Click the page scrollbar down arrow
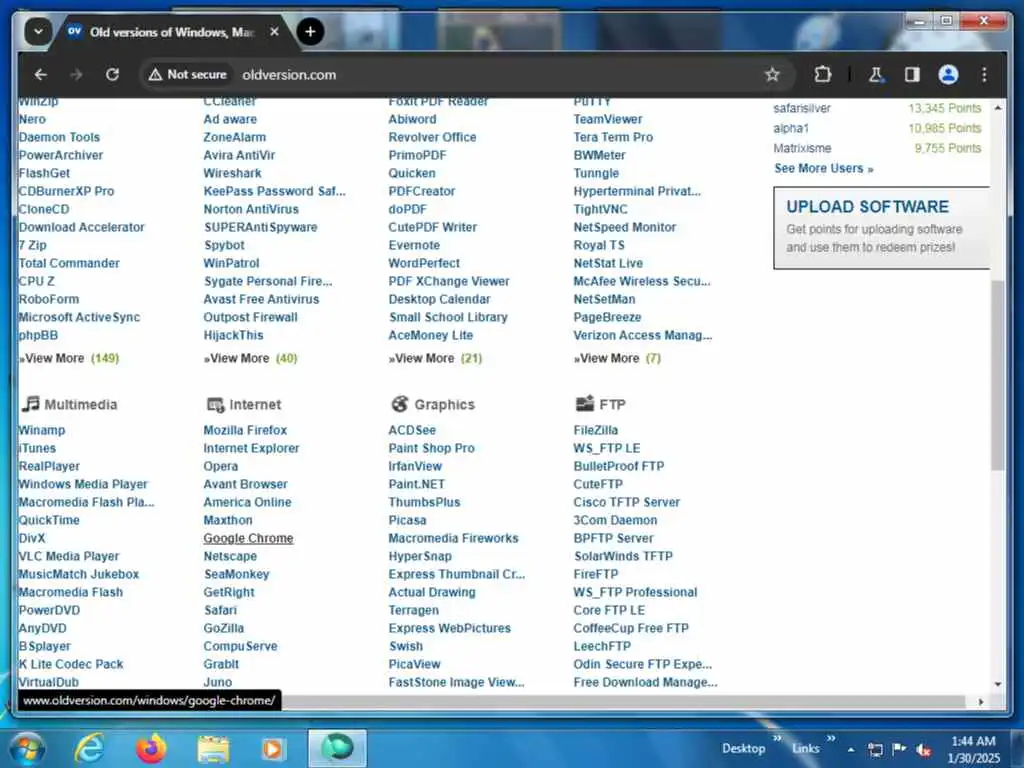Screen dimensions: 1024x768 tap(998, 684)
